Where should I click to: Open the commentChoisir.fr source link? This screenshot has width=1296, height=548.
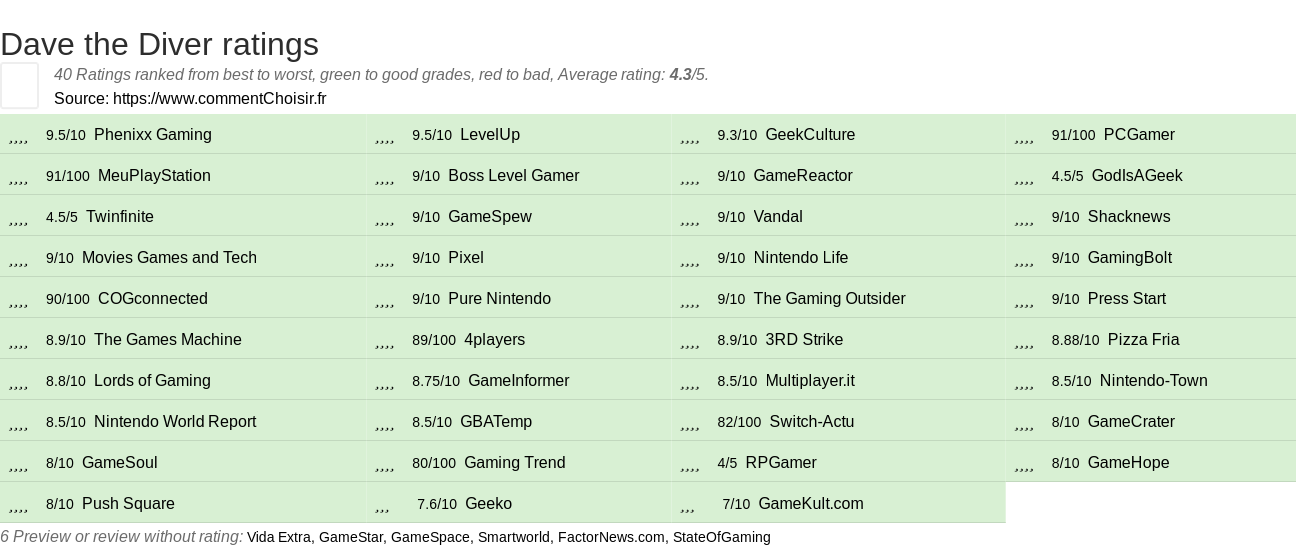219,98
